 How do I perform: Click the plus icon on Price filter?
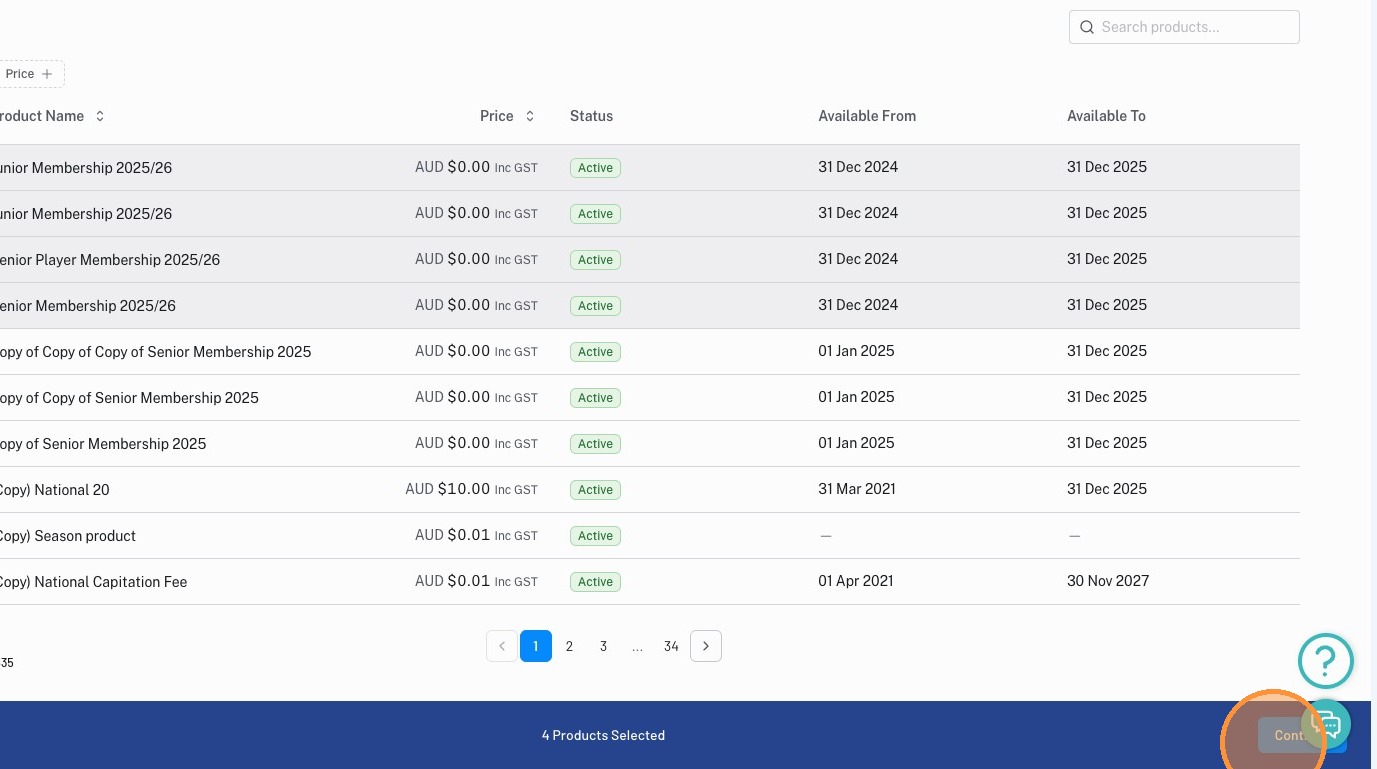click(47, 74)
